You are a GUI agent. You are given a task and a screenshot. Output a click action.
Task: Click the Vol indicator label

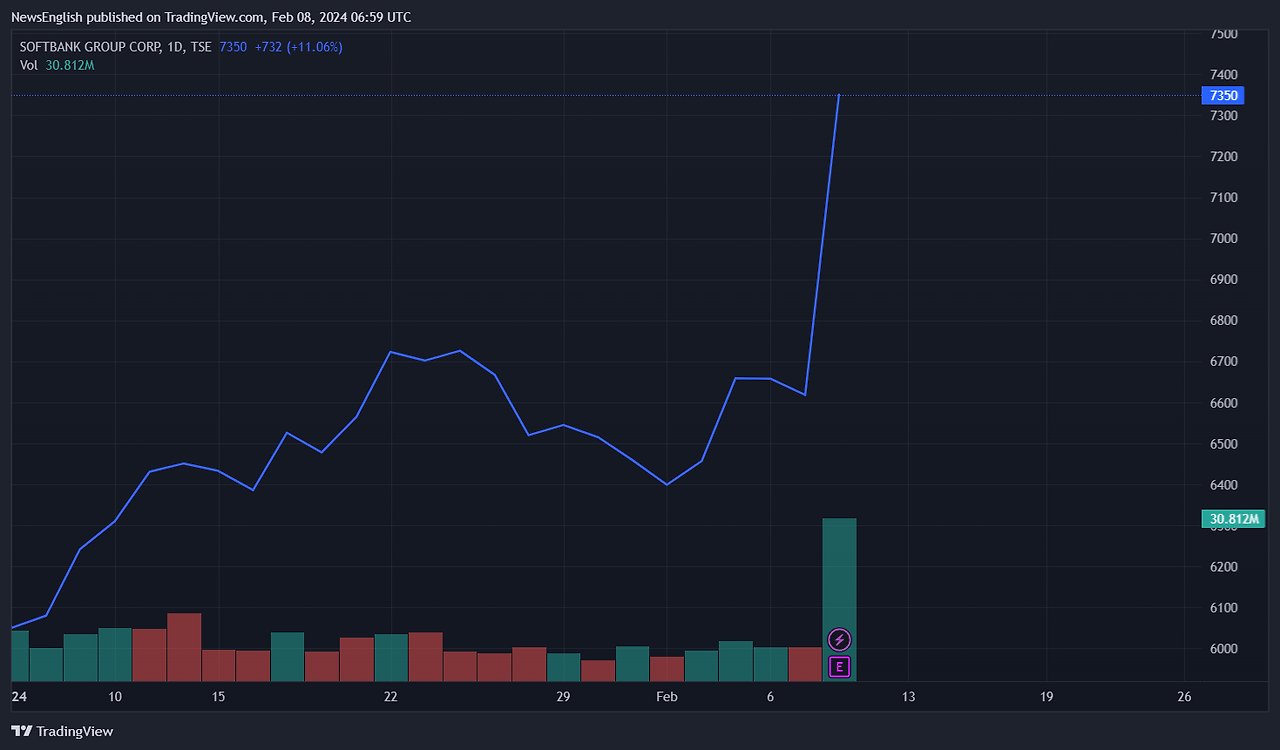click(29, 65)
